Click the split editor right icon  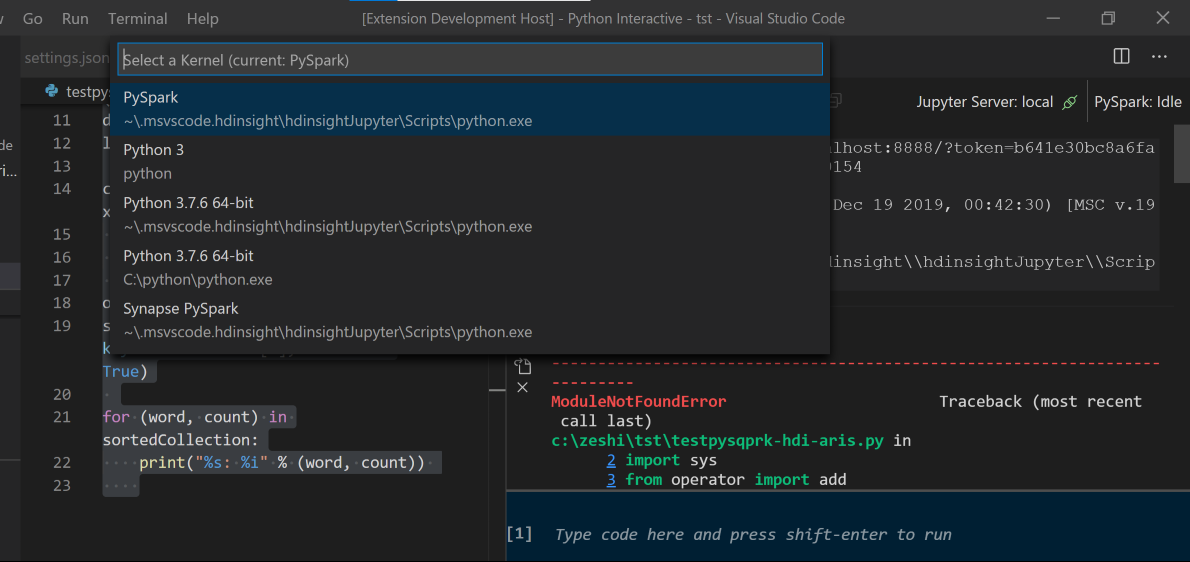(1122, 57)
